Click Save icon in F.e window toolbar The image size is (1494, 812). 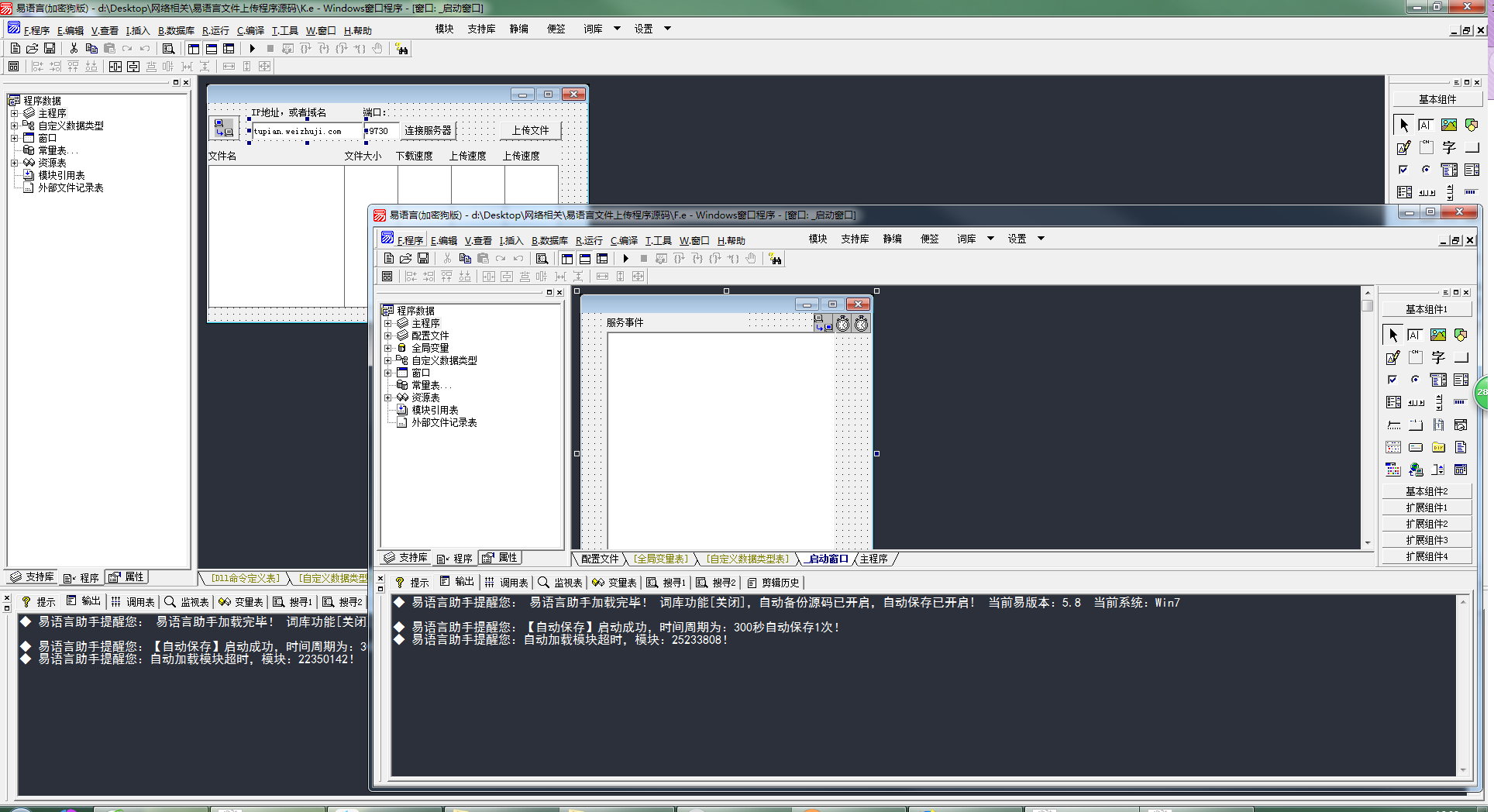pyautogui.click(x=423, y=259)
